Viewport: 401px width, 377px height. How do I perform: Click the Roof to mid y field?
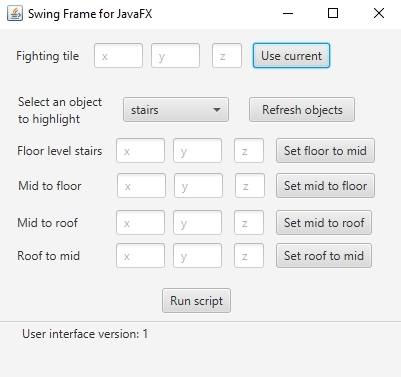pyautogui.click(x=197, y=256)
